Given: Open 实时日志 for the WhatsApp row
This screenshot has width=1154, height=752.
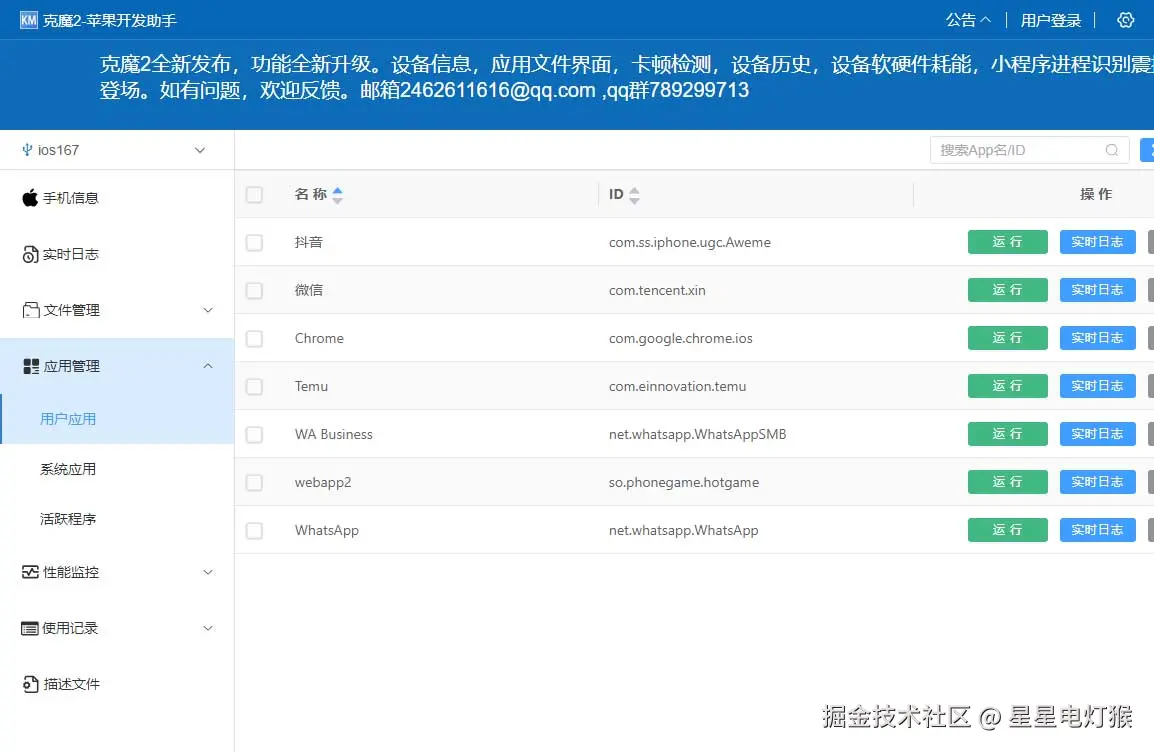Looking at the screenshot, I should point(1097,529).
